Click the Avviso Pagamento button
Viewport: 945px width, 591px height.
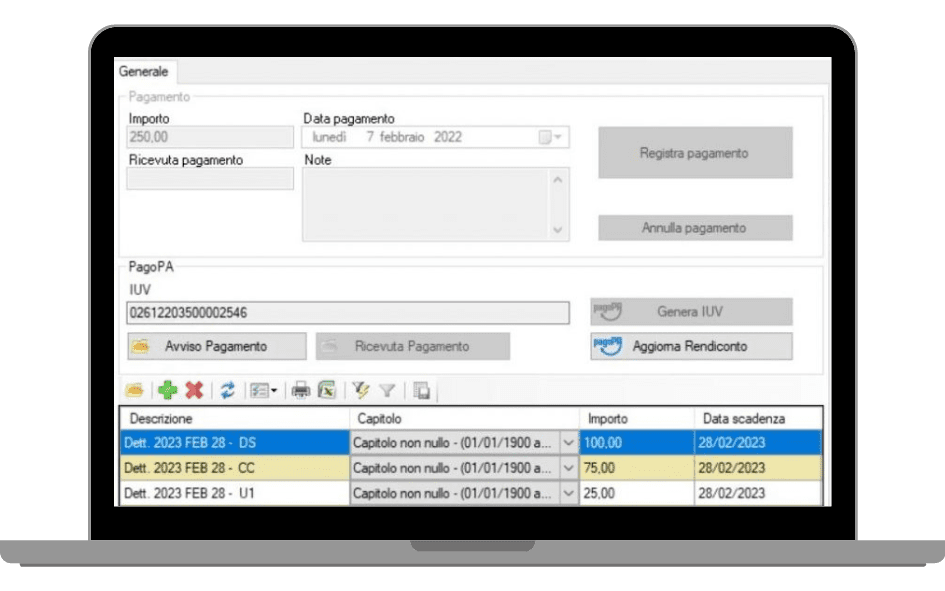tap(217, 346)
